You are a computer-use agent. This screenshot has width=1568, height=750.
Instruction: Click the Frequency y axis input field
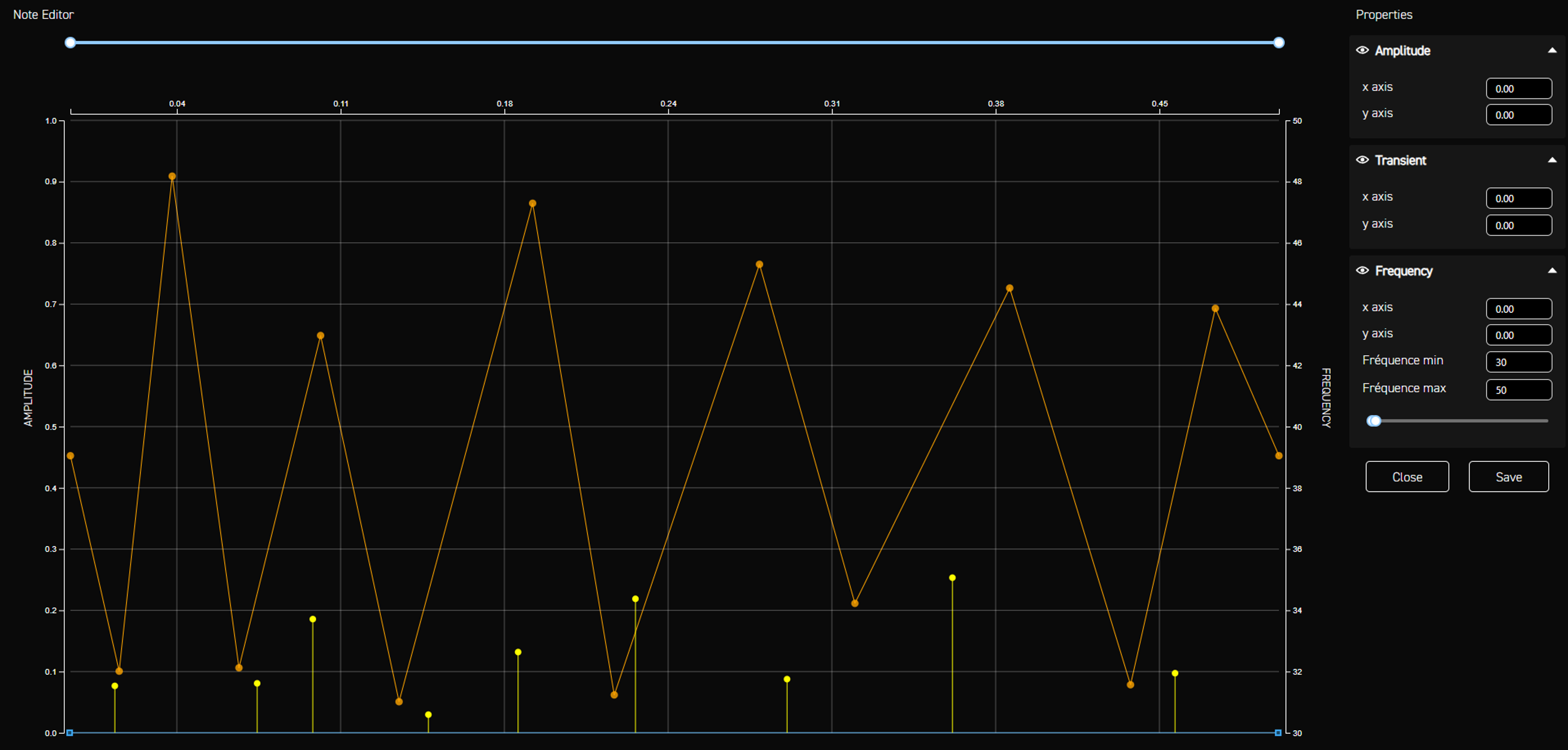tap(1519, 335)
